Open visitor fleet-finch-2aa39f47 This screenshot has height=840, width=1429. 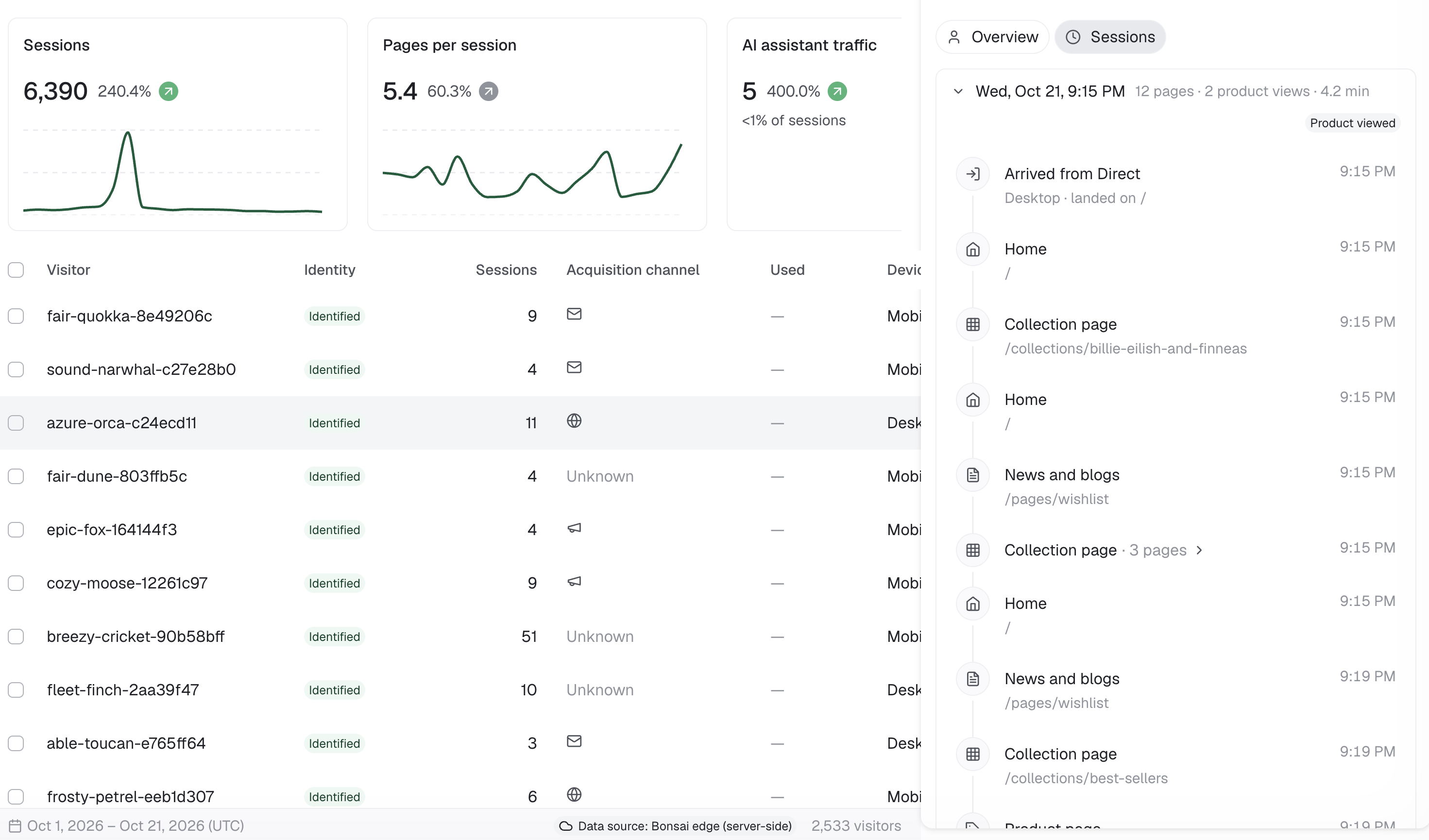point(122,690)
